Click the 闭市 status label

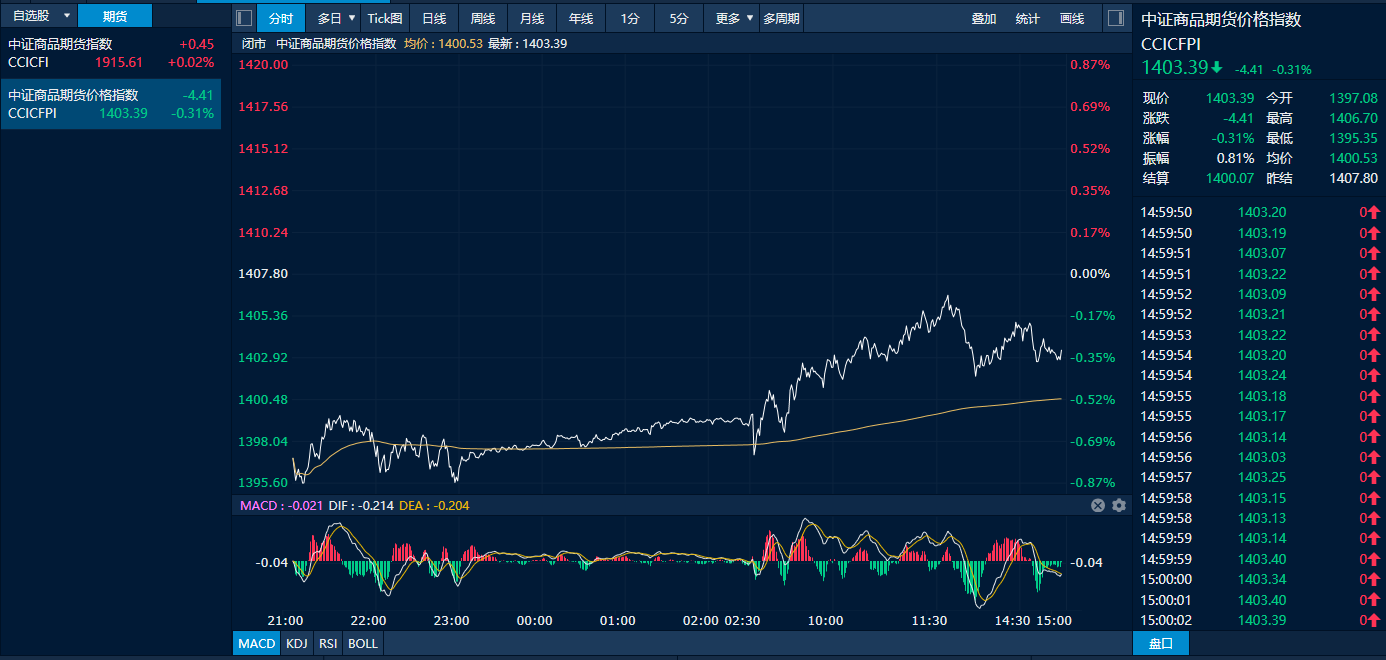tap(254, 44)
